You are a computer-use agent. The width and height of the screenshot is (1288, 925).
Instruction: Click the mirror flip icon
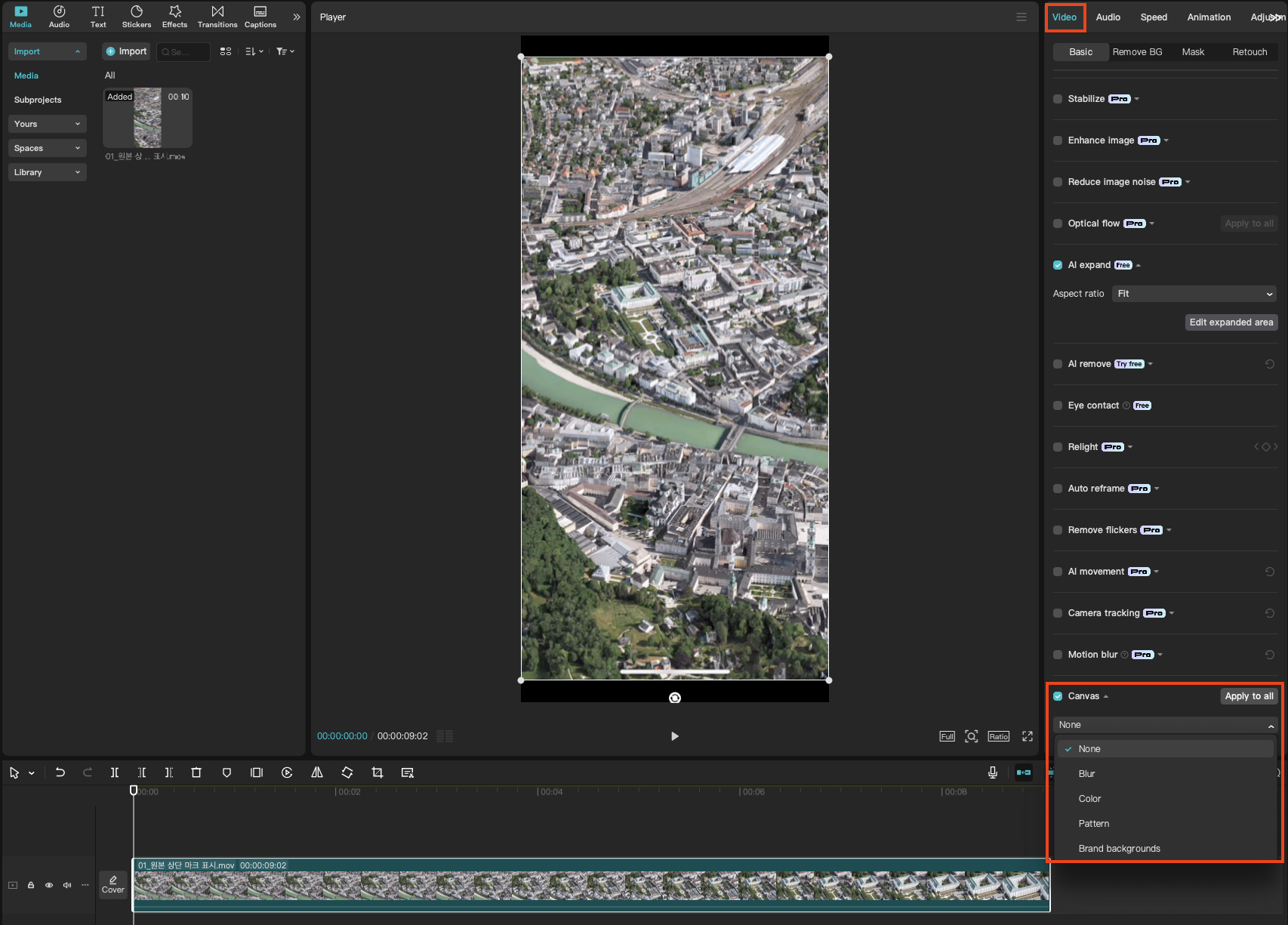[x=317, y=772]
